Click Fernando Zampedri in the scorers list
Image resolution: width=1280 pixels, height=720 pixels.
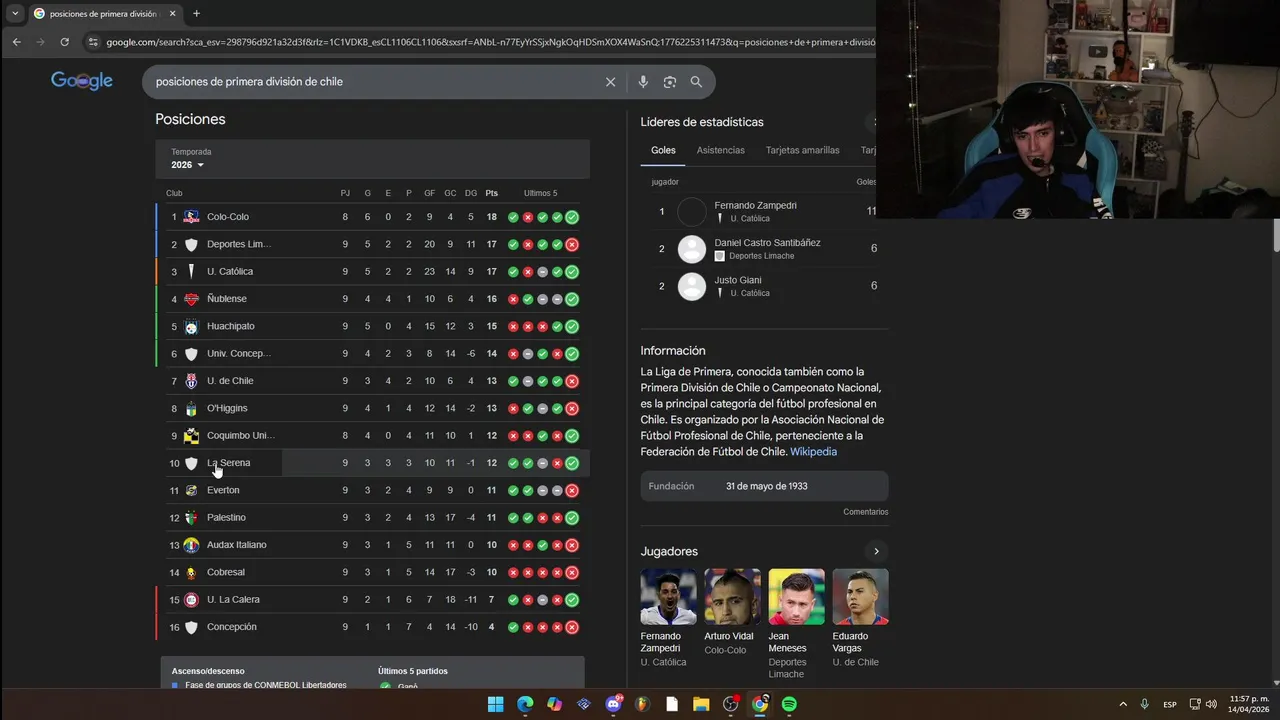pos(755,205)
